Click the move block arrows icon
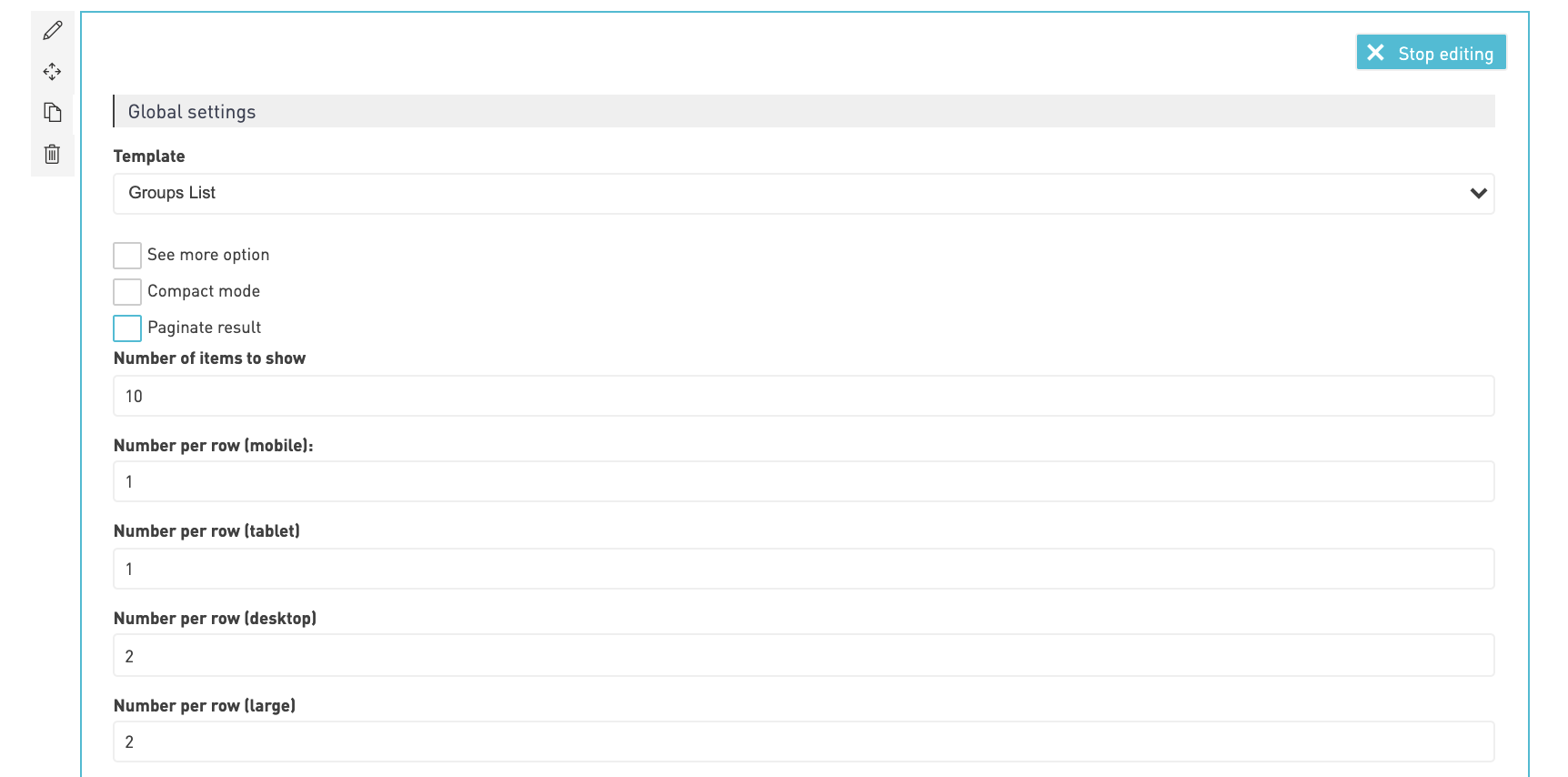 53,71
